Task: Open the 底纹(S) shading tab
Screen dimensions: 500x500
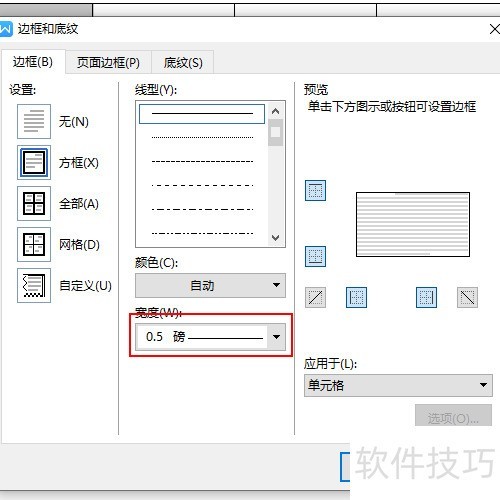Action: pyautogui.click(x=183, y=62)
